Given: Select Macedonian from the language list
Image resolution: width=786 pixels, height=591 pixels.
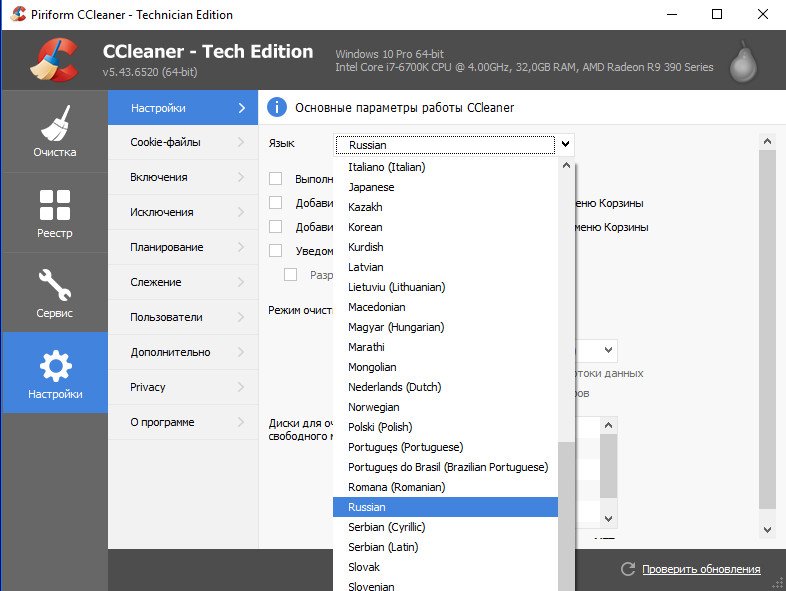Looking at the screenshot, I should (x=445, y=307).
